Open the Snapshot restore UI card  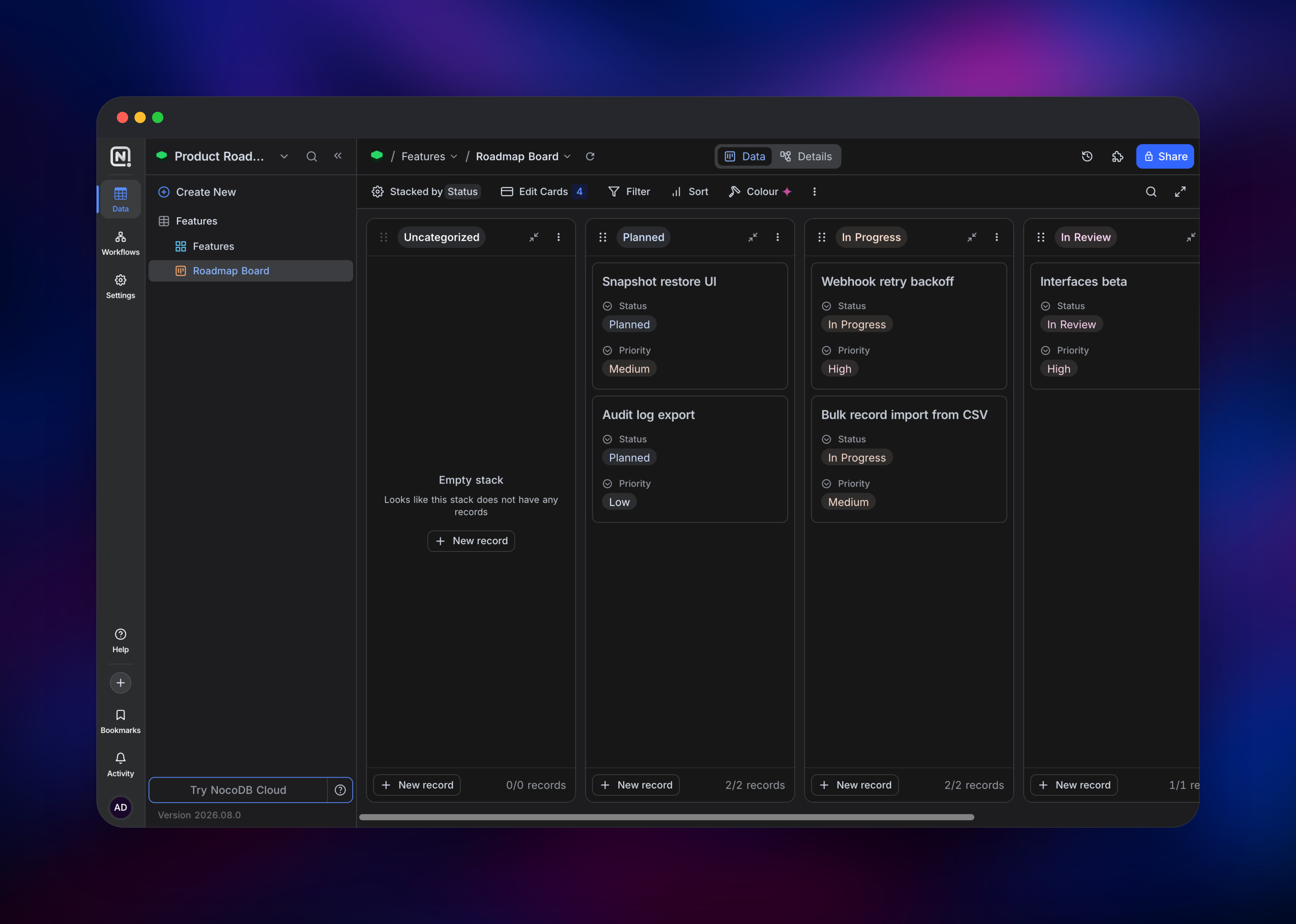690,326
